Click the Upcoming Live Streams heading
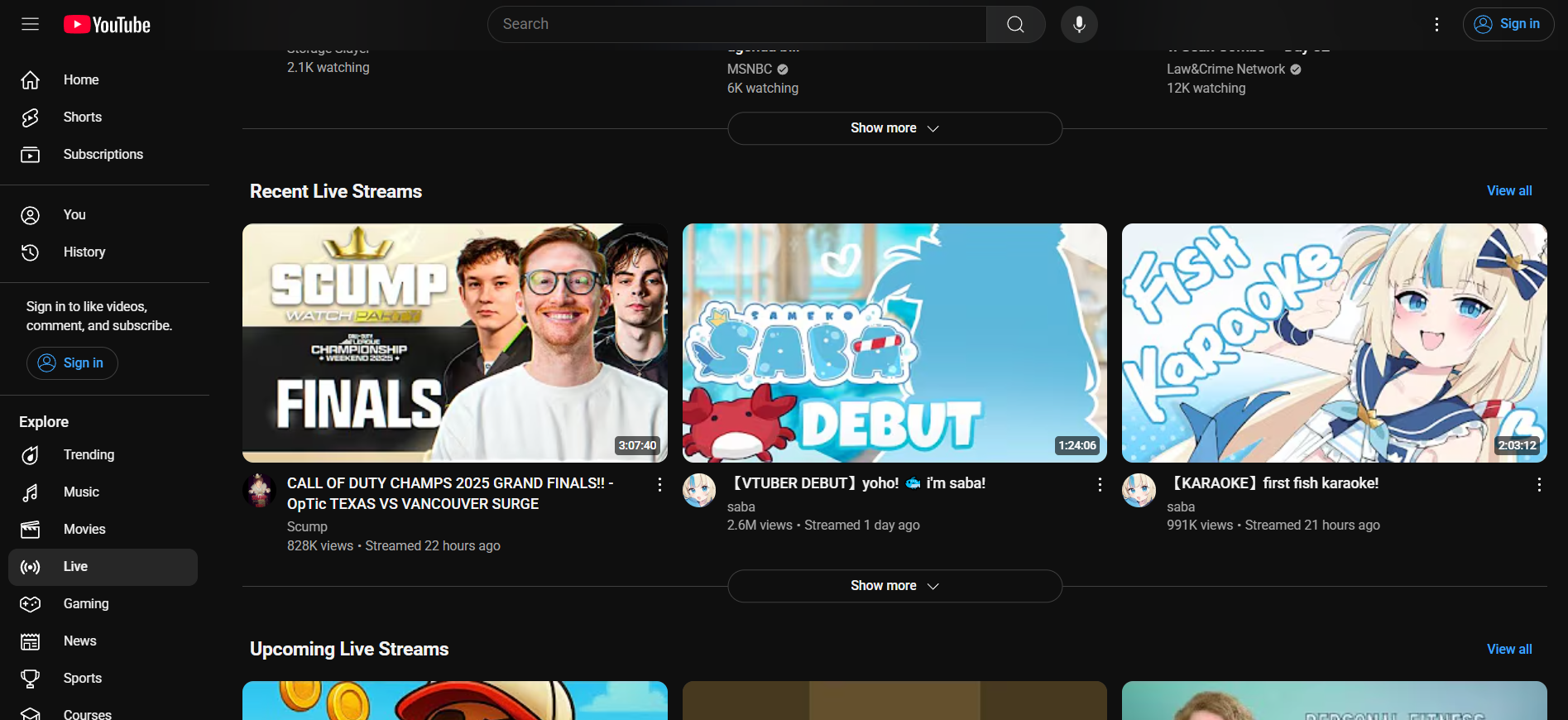 point(349,650)
